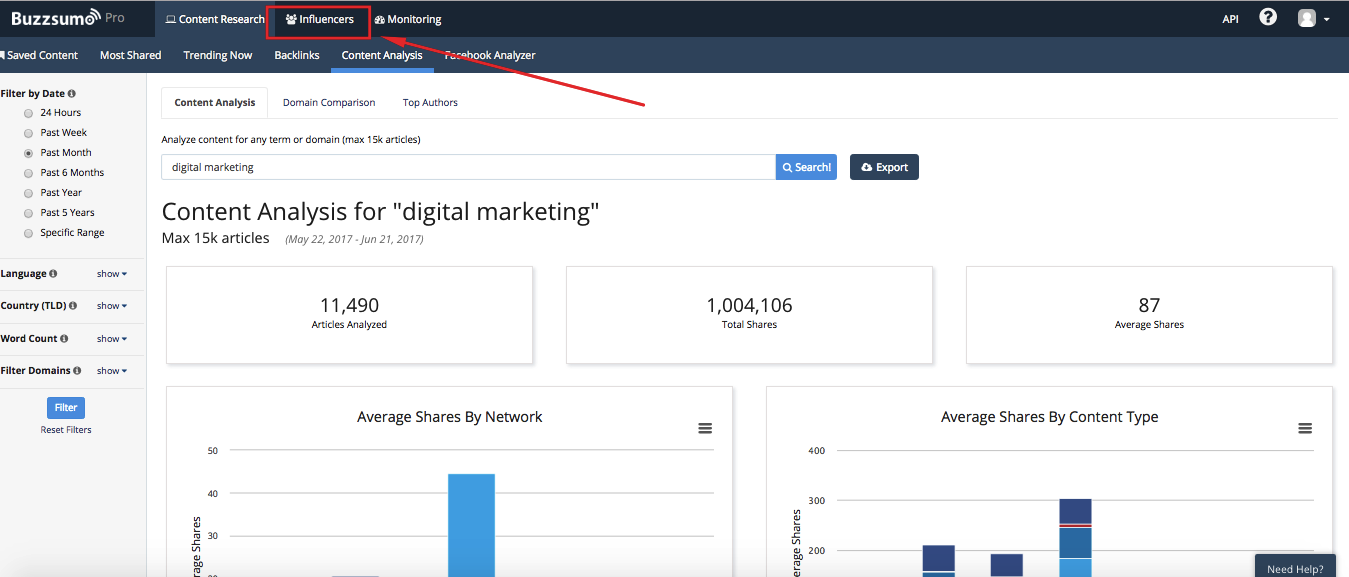Screen dimensions: 1349x577
Task: Open the Content Analysis navigation item
Action: pos(382,55)
